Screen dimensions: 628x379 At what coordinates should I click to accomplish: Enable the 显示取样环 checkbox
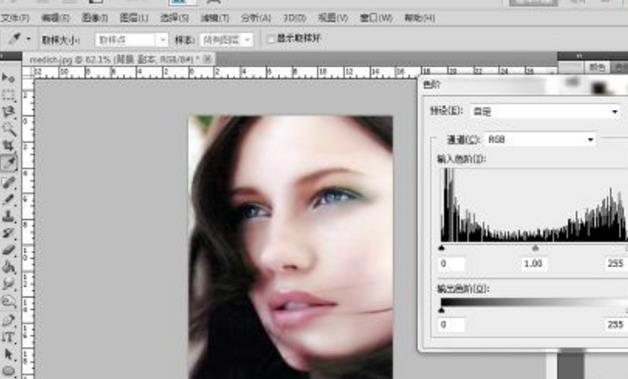pos(271,39)
